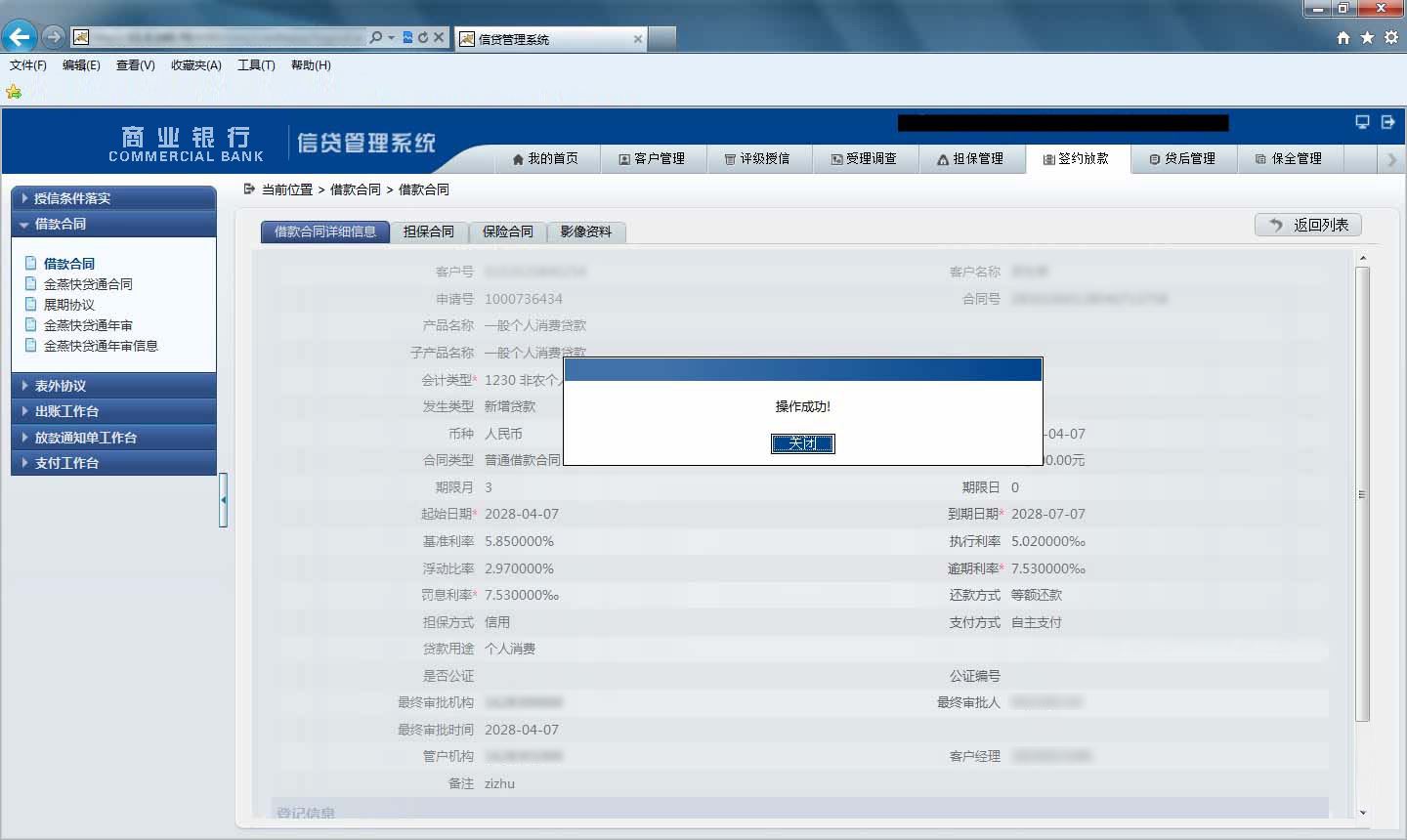Open 金燕快贷通年审 in the sidebar
The image size is (1407, 840).
click(88, 325)
